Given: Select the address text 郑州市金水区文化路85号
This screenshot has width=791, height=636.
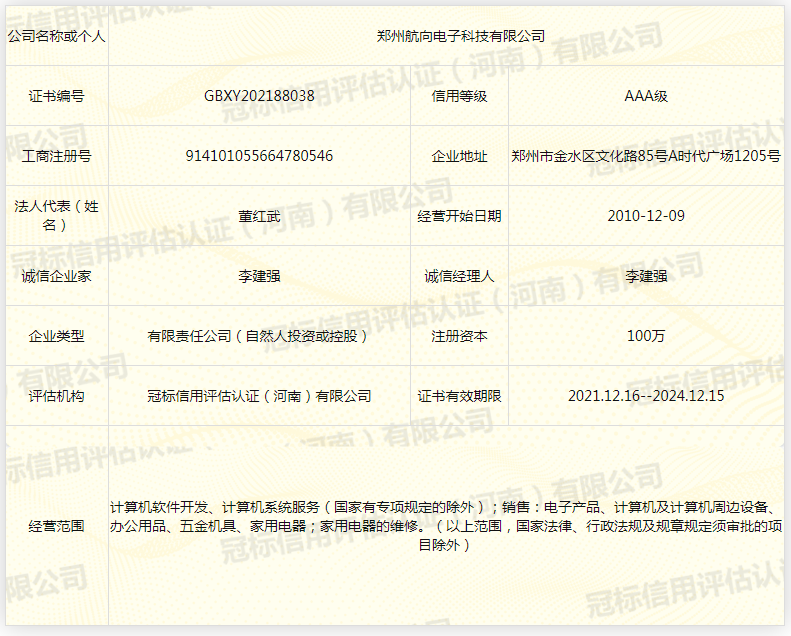Looking at the screenshot, I should (x=588, y=156).
